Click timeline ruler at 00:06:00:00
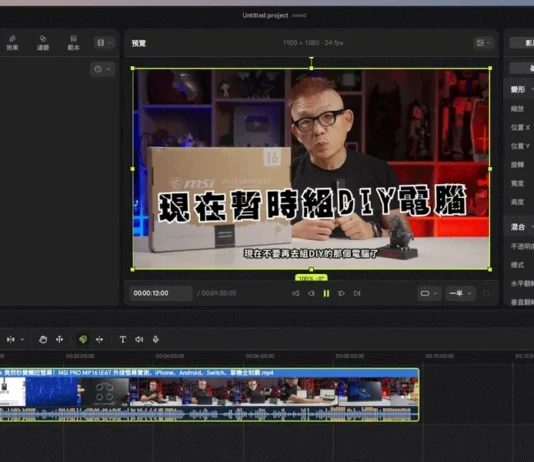 (x=260, y=356)
